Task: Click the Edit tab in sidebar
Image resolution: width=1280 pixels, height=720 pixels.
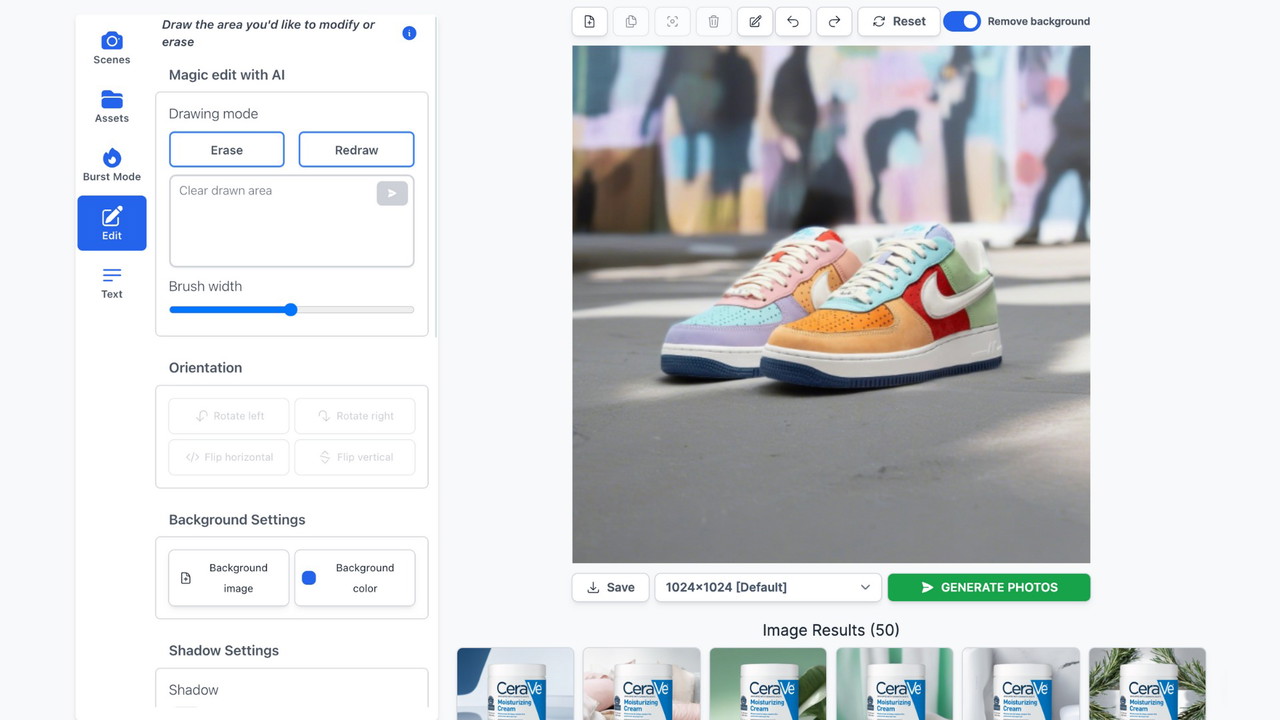Action: coord(112,223)
